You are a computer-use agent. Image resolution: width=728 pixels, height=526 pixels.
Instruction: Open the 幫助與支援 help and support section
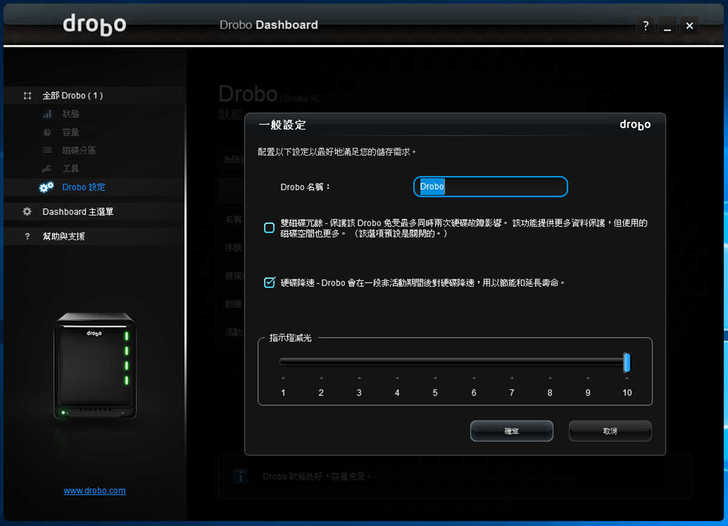point(63,236)
